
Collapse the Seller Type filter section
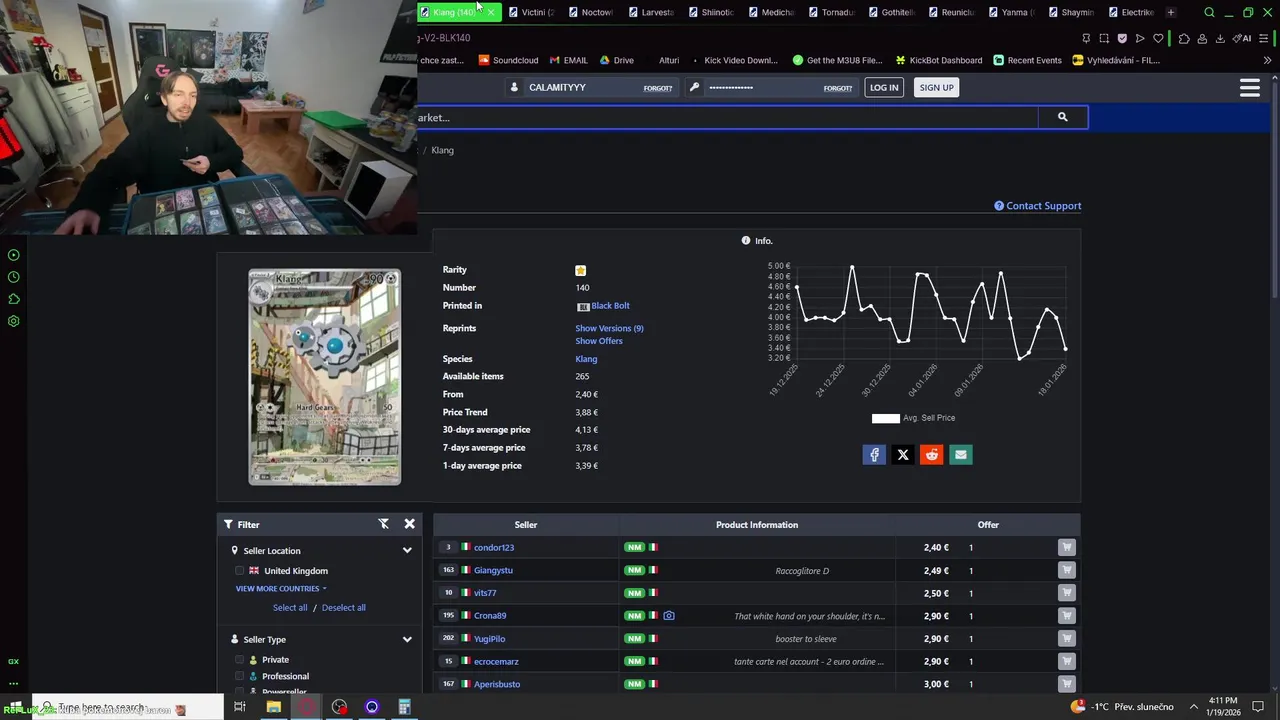point(407,640)
